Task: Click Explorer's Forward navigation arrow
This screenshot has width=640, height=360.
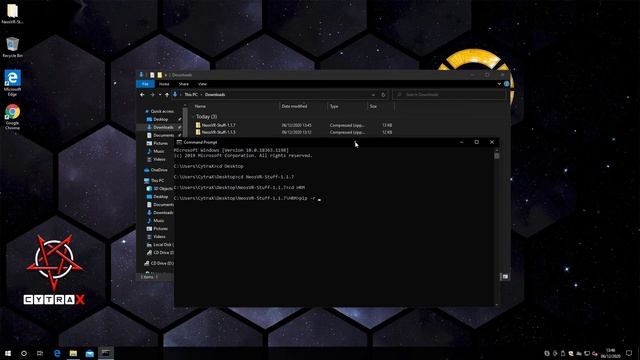Action: [152, 95]
